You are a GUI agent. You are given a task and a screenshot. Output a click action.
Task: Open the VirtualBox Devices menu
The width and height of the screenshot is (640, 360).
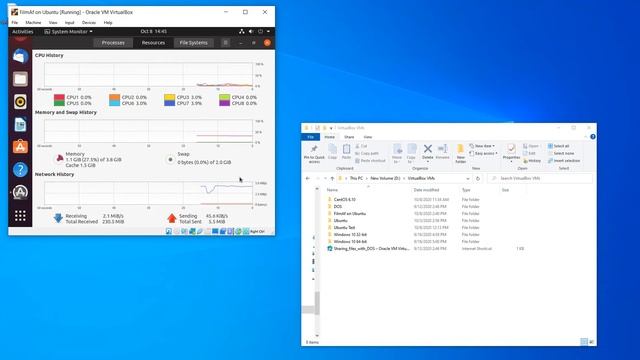point(89,22)
